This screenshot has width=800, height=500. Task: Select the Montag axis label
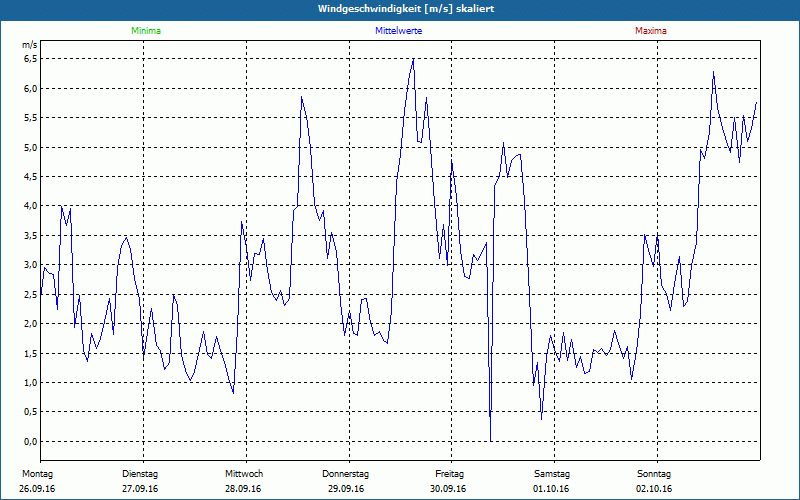tap(37, 474)
